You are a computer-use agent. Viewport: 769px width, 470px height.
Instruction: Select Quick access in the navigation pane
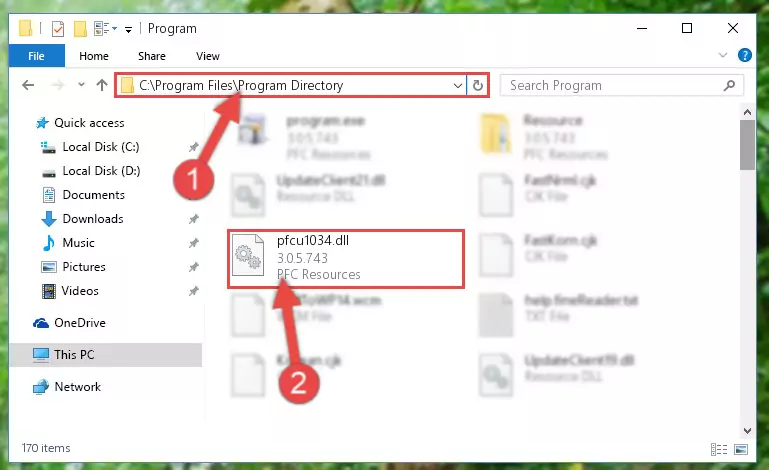pyautogui.click(x=89, y=123)
